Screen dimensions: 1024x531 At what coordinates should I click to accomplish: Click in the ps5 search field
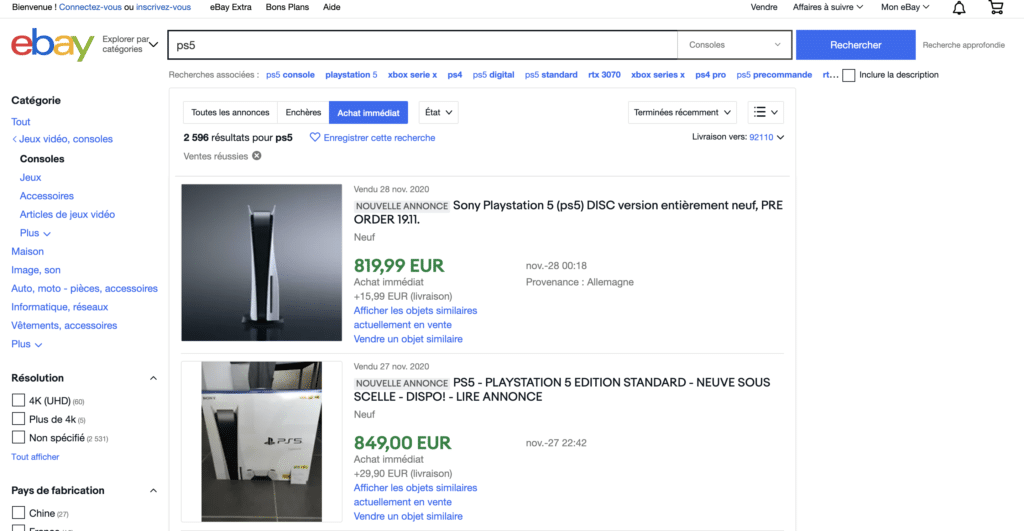pos(423,45)
